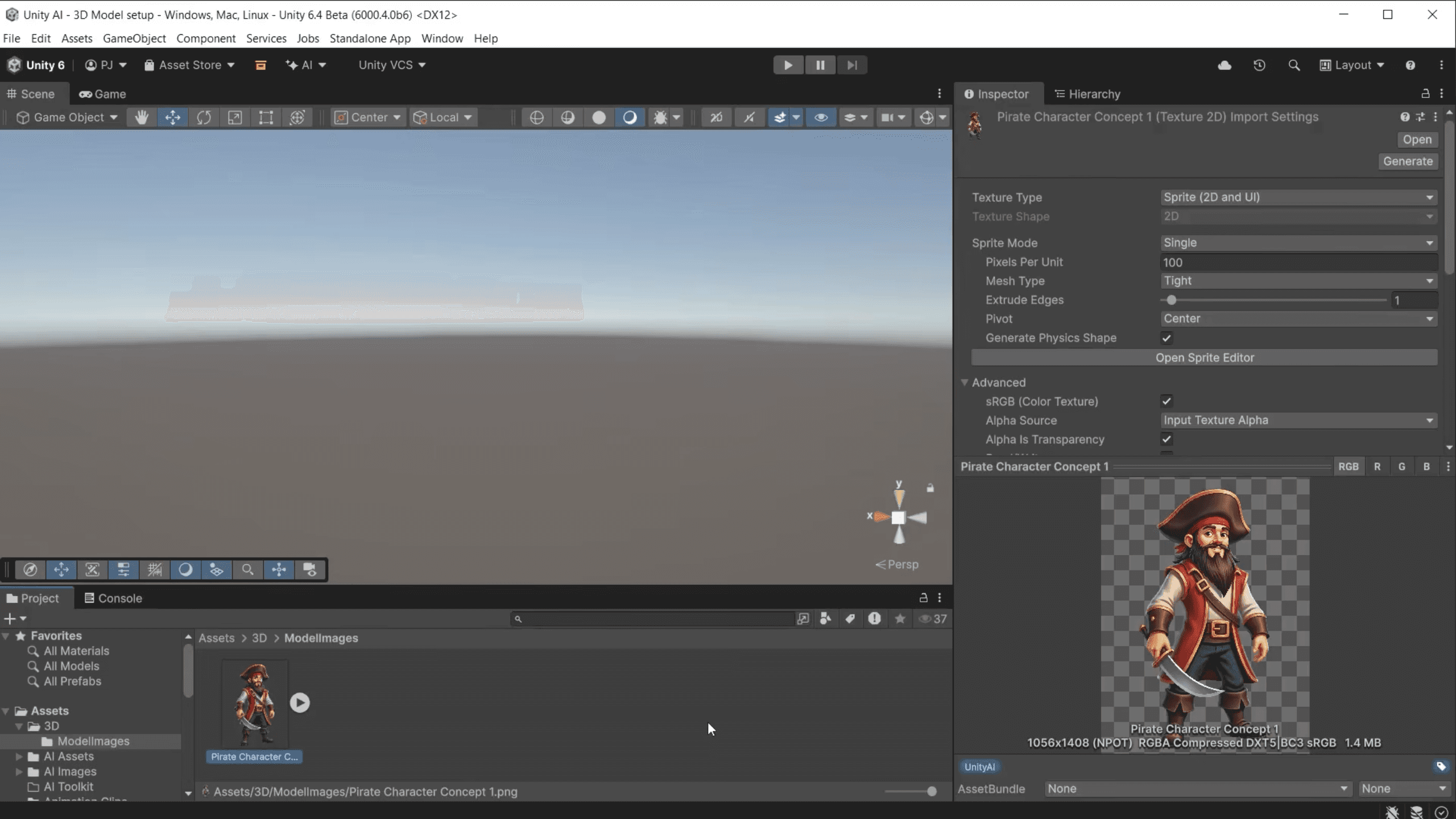Screen dimensions: 1456x819
Task: Open the Game Object tool context dropdown
Action: coord(67,118)
